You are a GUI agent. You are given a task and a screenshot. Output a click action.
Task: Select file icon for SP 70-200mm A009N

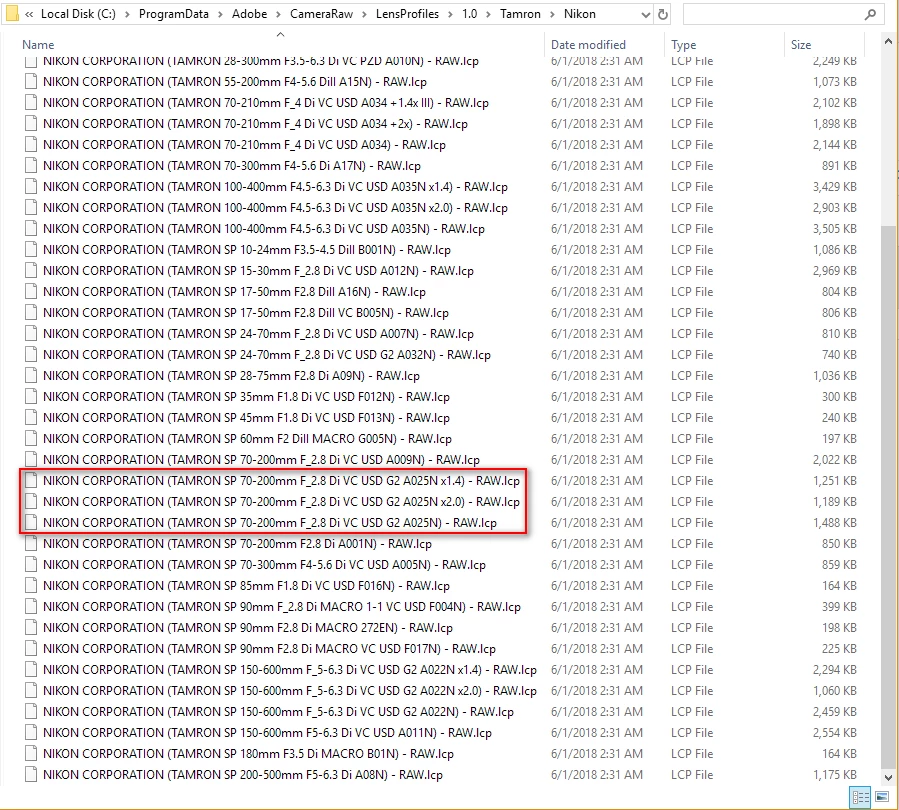pos(31,460)
